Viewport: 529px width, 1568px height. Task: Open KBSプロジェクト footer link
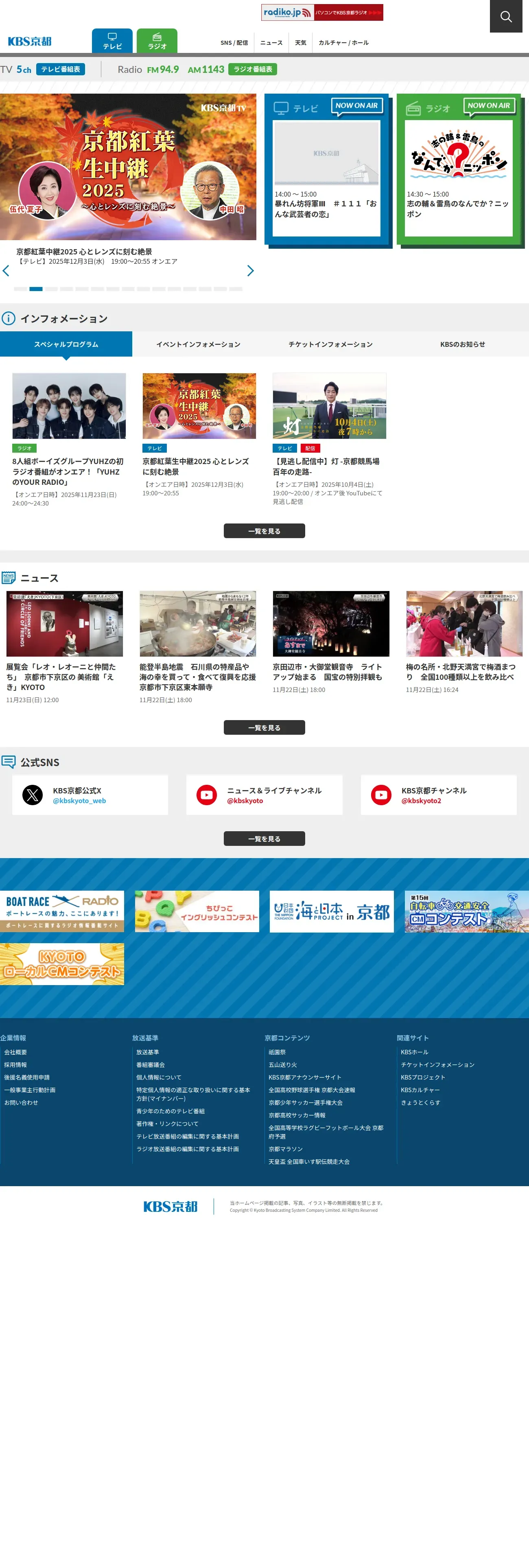pyautogui.click(x=423, y=1078)
